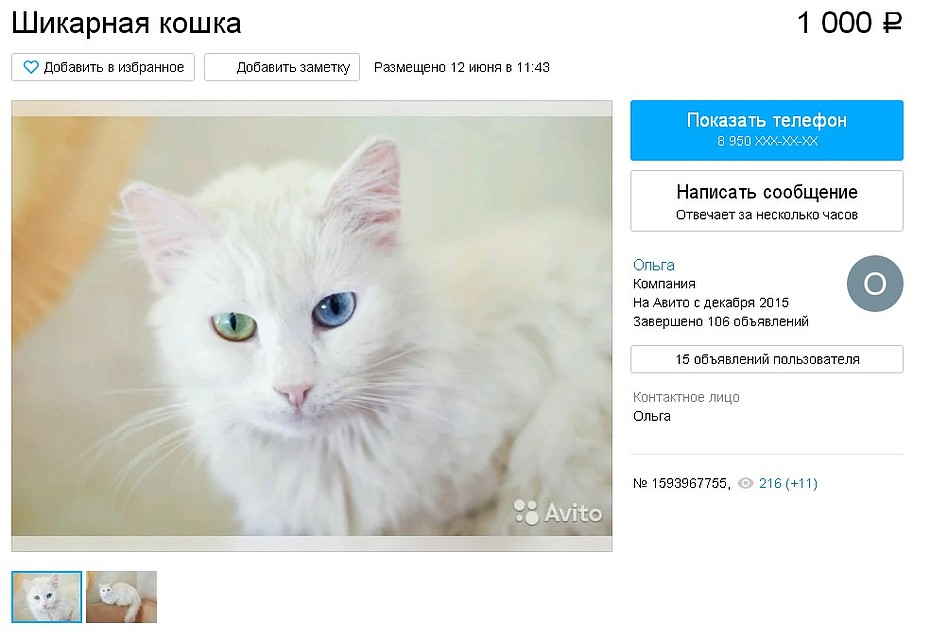The width and height of the screenshot is (931, 640).
Task: Click Добавить в избранное button
Action: tap(103, 67)
